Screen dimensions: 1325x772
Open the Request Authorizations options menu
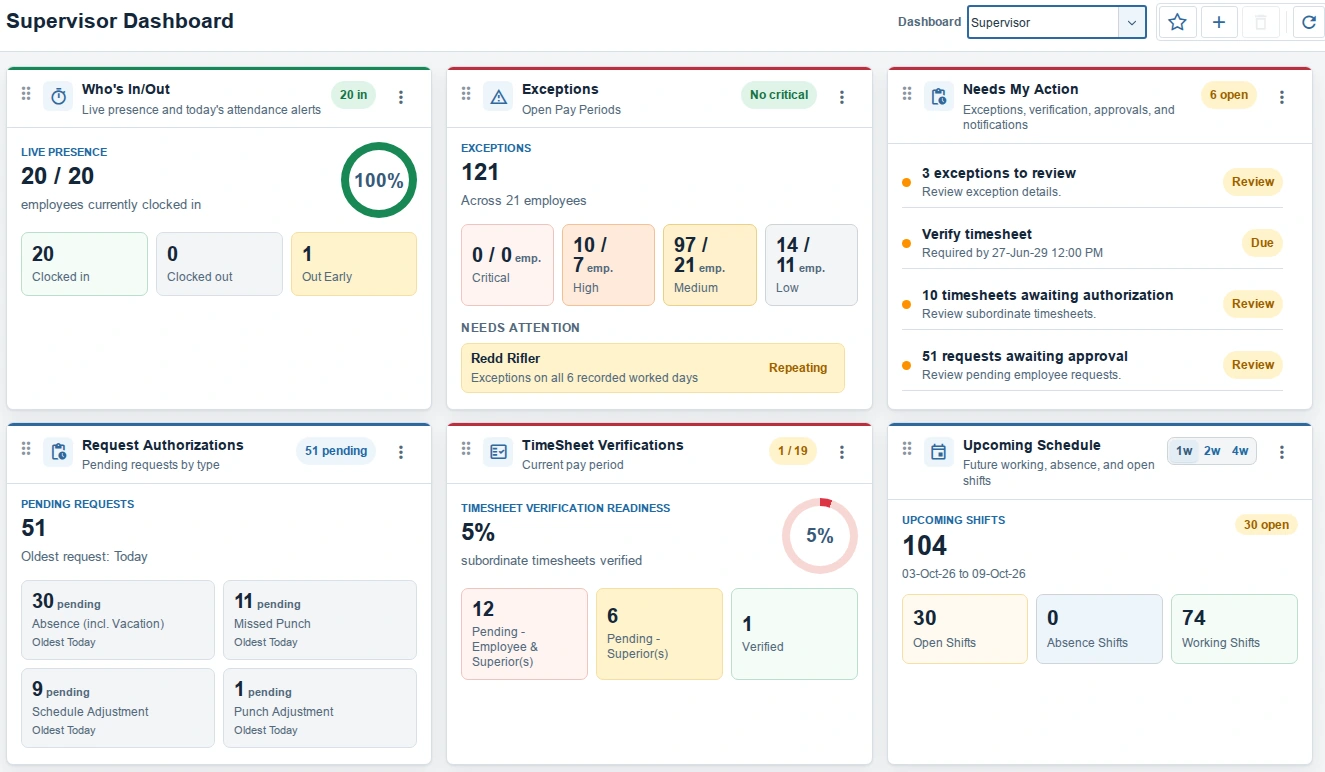pos(401,452)
